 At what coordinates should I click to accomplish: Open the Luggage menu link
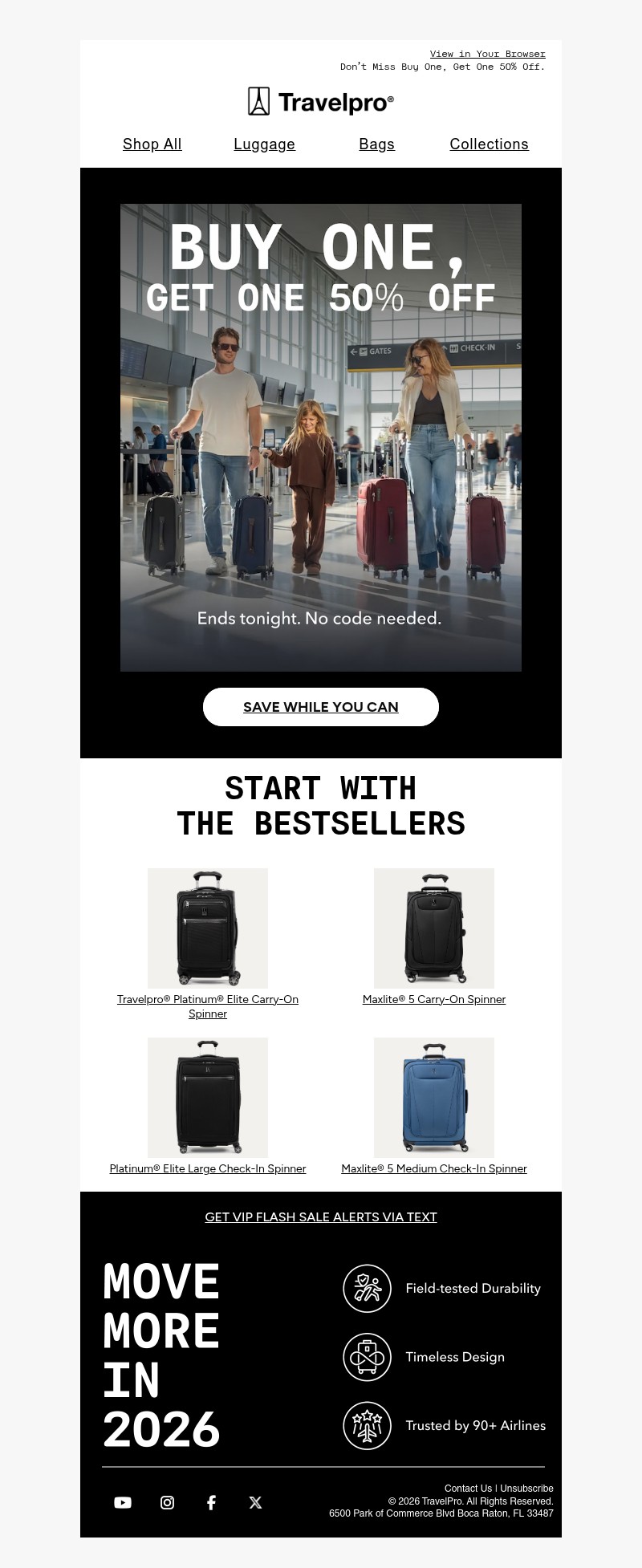[265, 144]
